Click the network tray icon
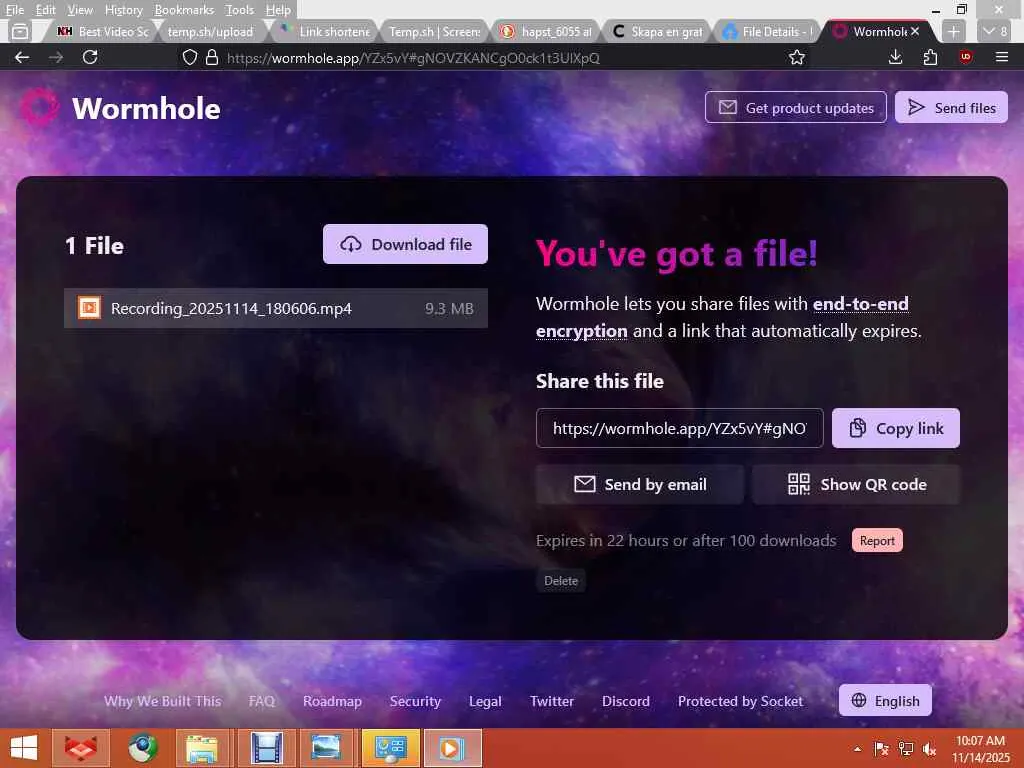1024x768 pixels. click(x=905, y=748)
